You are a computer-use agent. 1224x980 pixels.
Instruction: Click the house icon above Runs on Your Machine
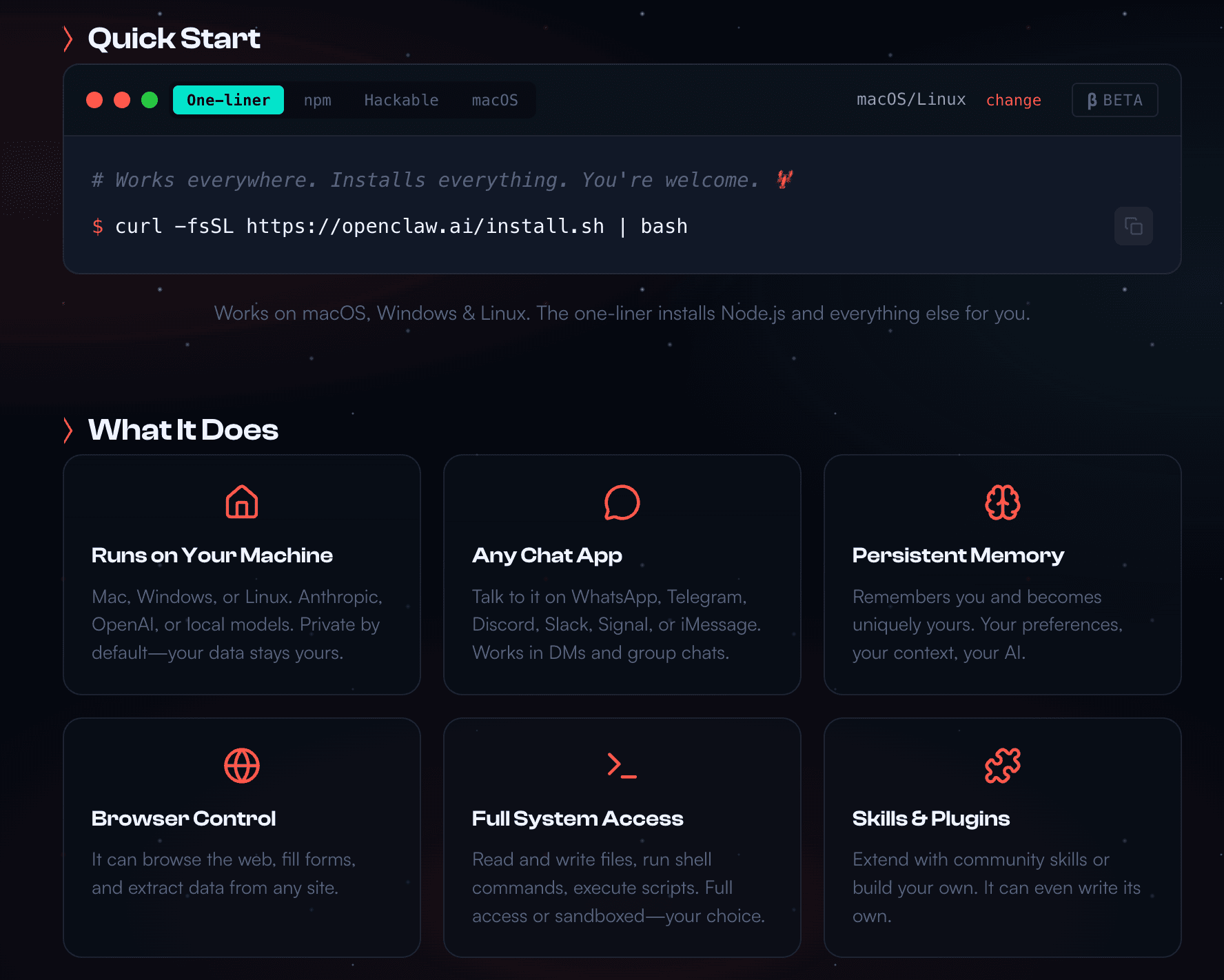pyautogui.click(x=242, y=502)
